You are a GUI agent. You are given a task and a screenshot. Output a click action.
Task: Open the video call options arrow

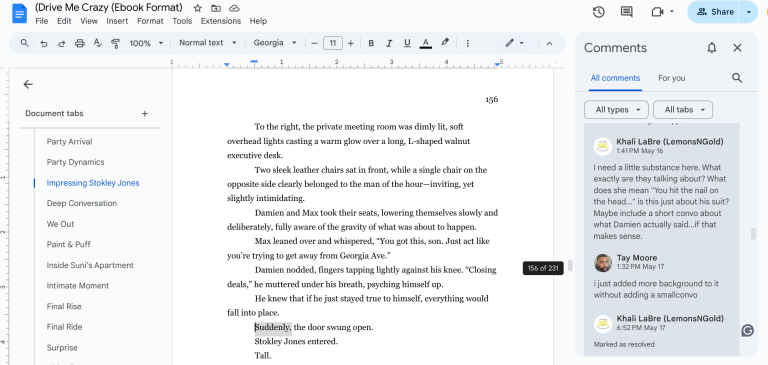[x=672, y=12]
